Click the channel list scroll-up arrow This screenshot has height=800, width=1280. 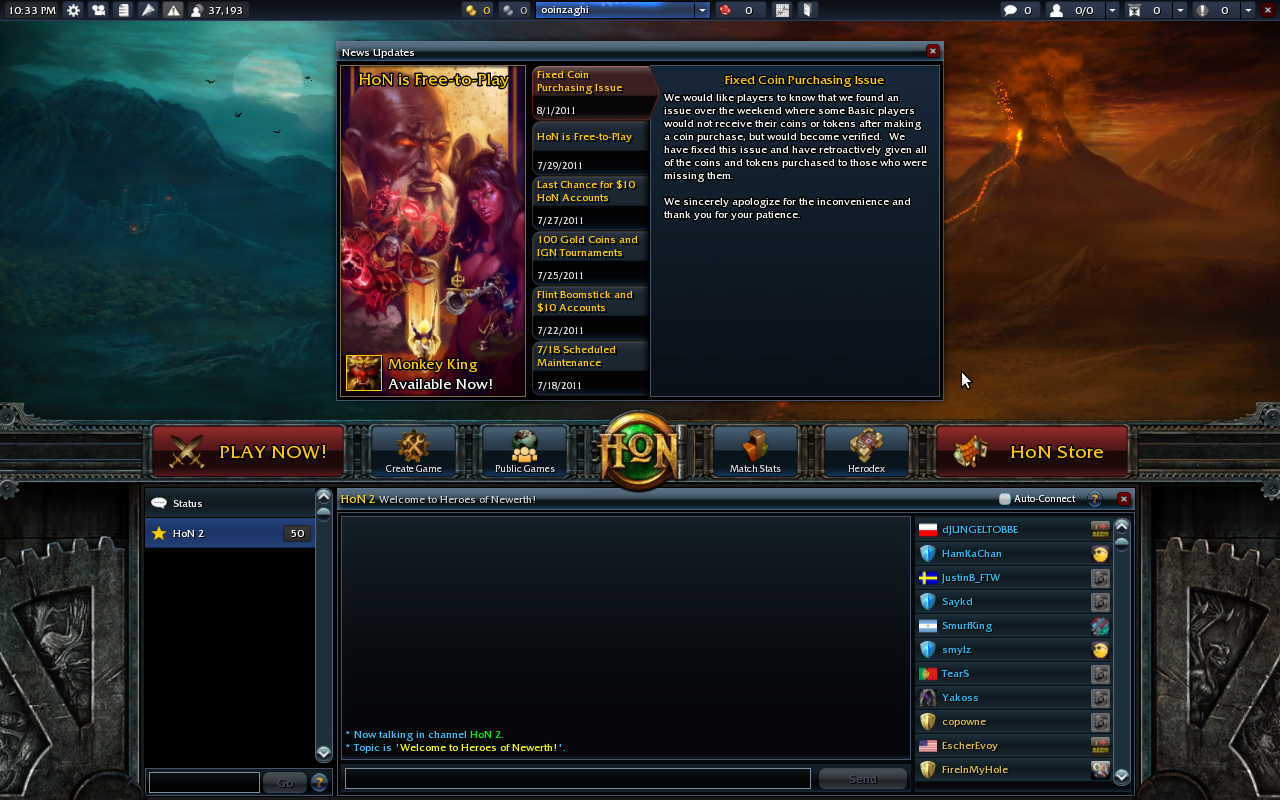(323, 496)
